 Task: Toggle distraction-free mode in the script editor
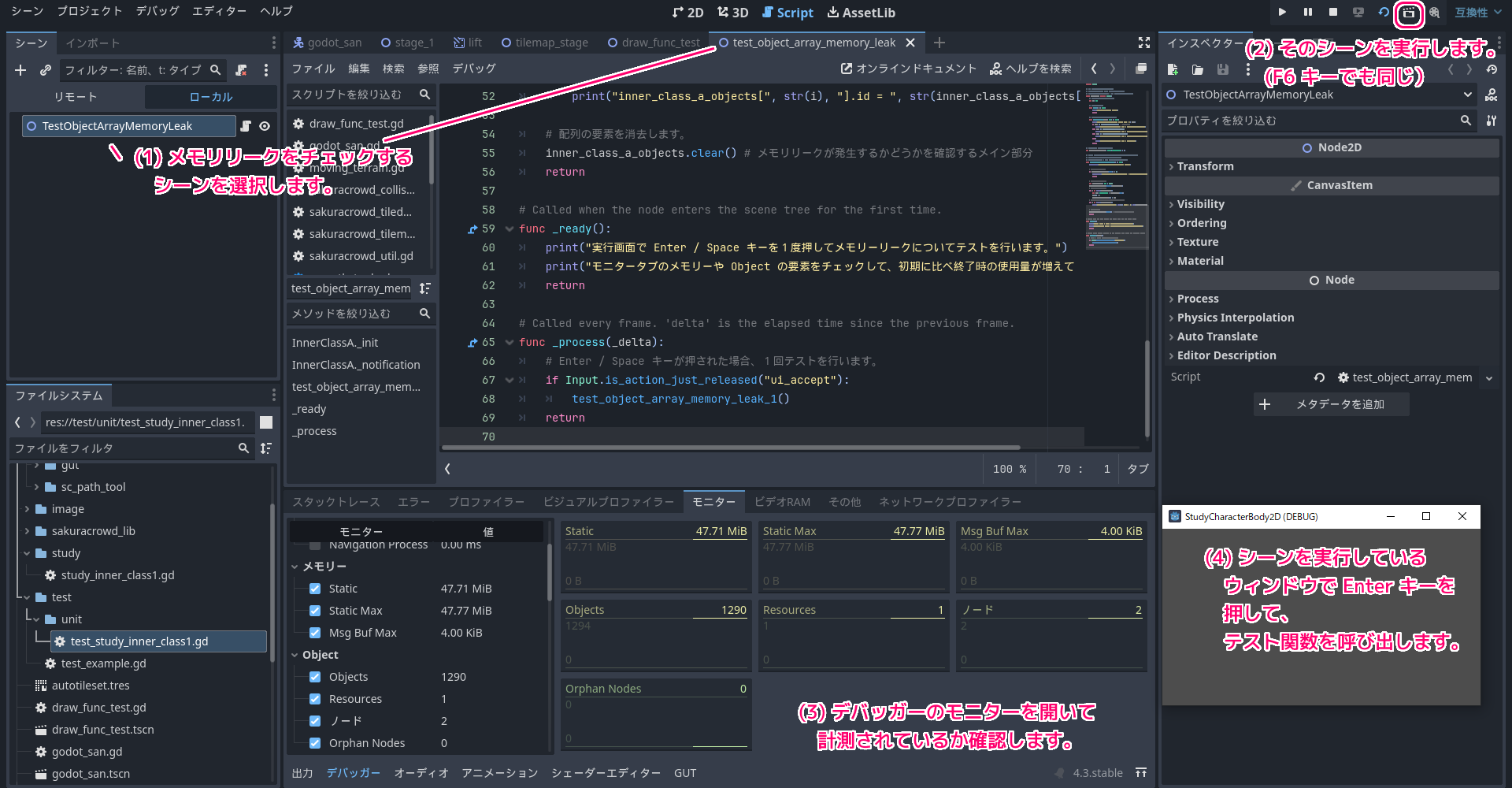(1143, 43)
